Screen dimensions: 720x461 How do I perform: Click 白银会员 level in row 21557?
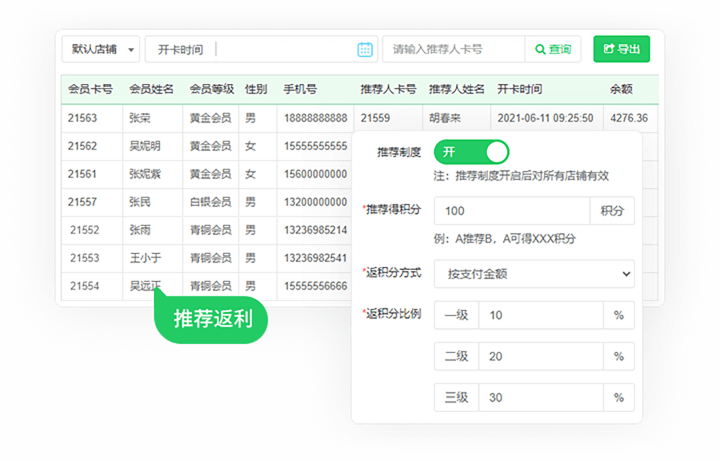[x=210, y=202]
